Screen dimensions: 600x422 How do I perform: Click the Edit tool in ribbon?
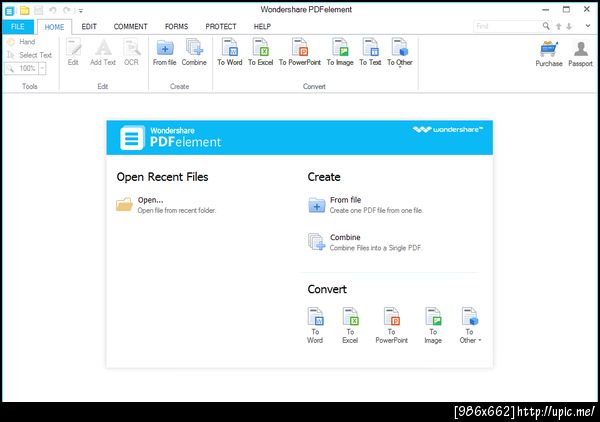point(73,52)
